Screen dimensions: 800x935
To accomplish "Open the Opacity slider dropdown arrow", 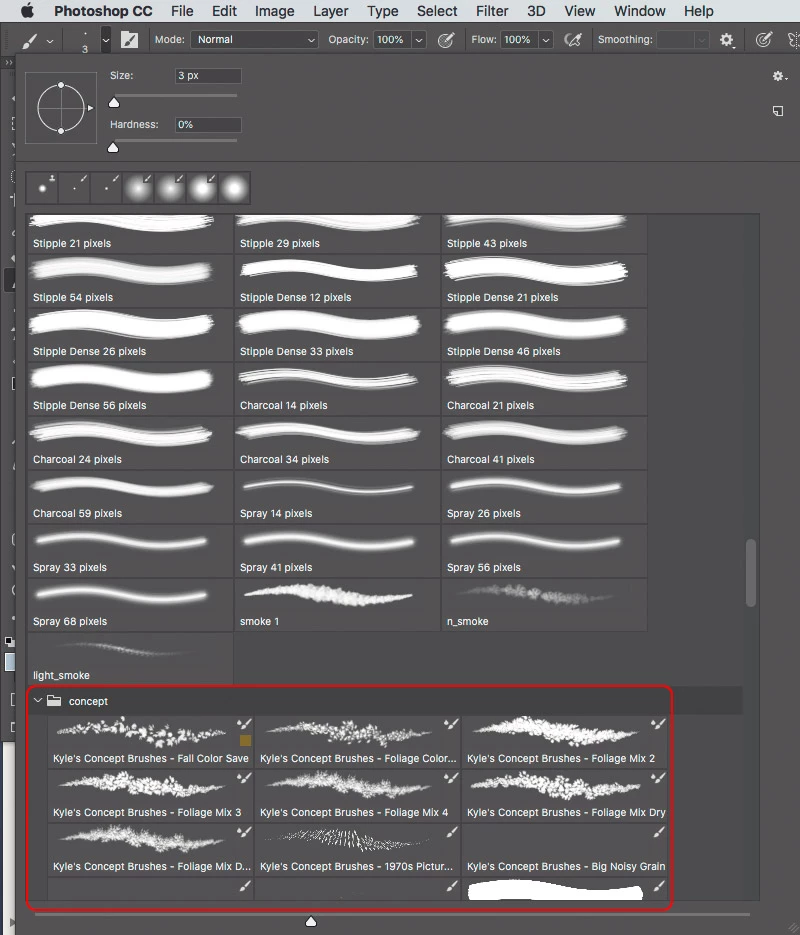I will (x=419, y=40).
